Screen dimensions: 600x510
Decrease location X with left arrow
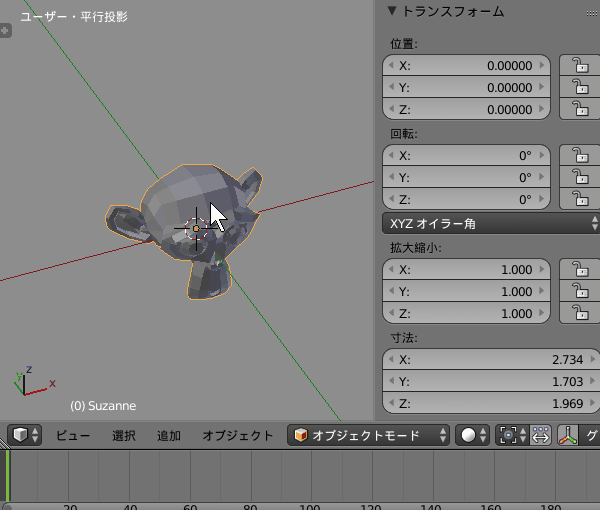pos(391,65)
